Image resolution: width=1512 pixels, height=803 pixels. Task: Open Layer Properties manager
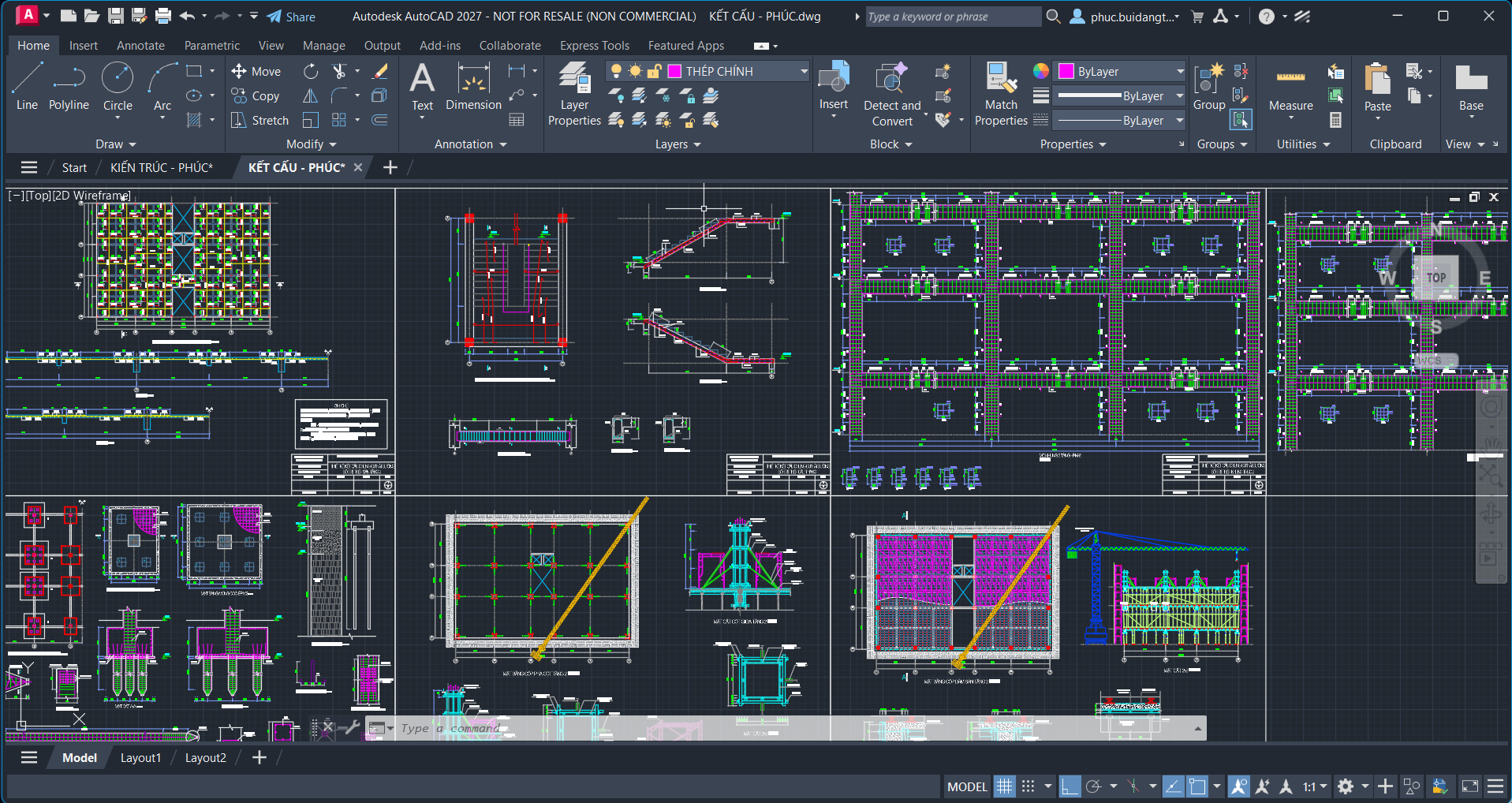[574, 94]
